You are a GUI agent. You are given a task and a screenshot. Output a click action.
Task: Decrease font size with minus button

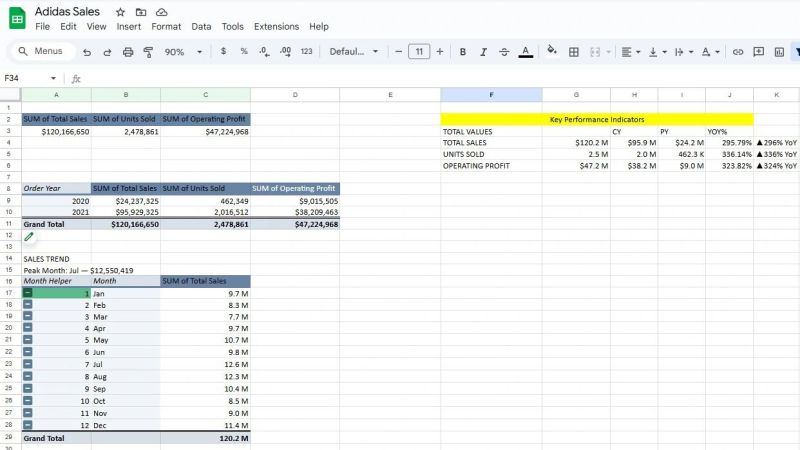pos(398,52)
